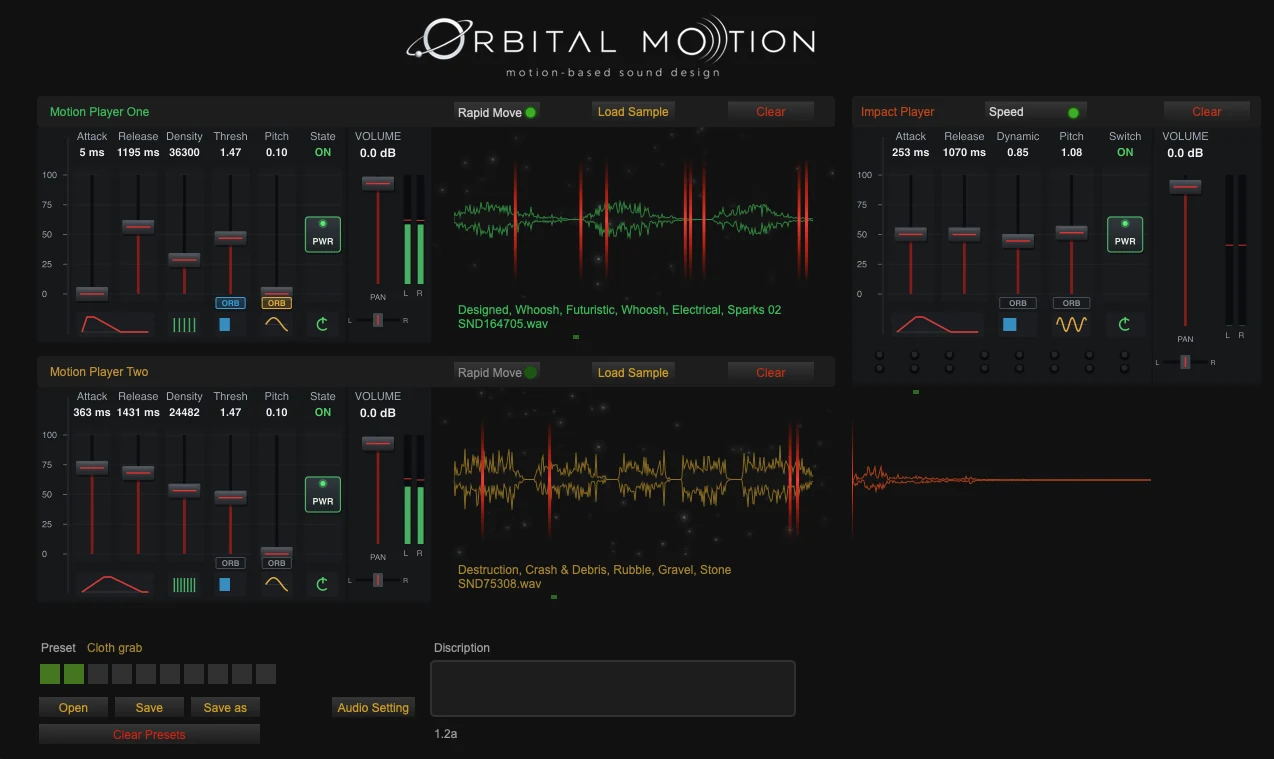
Task: Click the Density fader handle in Motion Player One
Action: (184, 260)
